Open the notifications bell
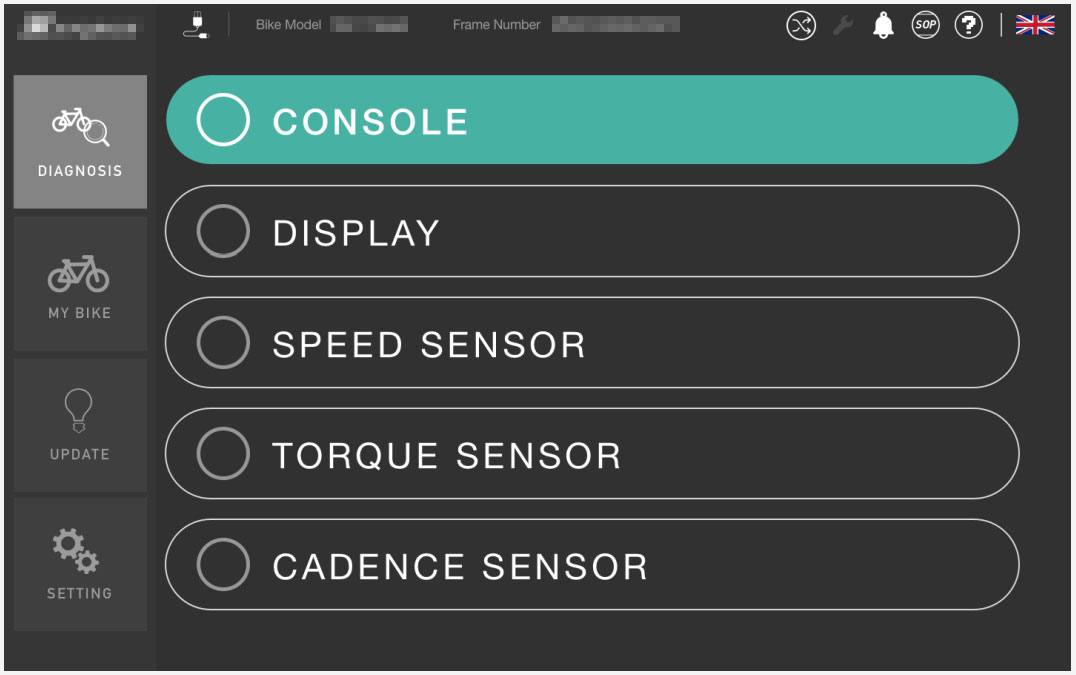This screenshot has width=1076, height=675. (x=883, y=26)
